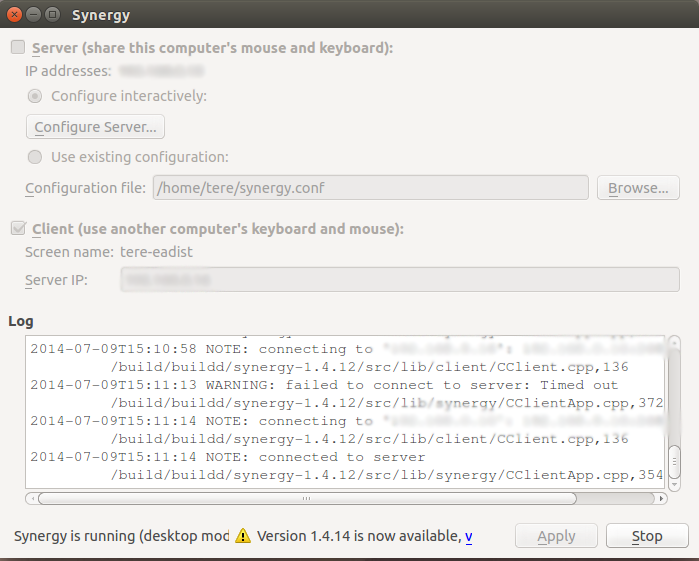Image resolution: width=699 pixels, height=561 pixels.
Task: Click the CClientApp.cpp,372 log line
Action: coord(387,403)
